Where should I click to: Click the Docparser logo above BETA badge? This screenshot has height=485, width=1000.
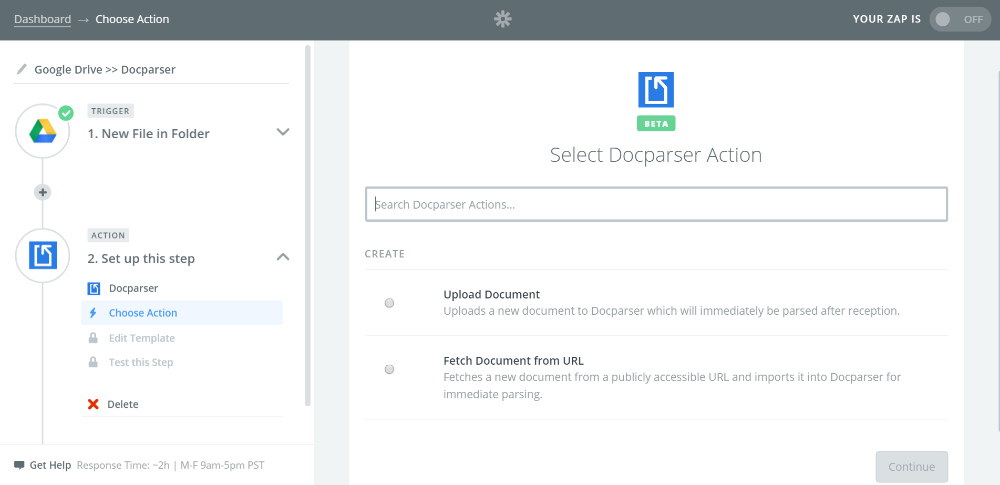(656, 89)
